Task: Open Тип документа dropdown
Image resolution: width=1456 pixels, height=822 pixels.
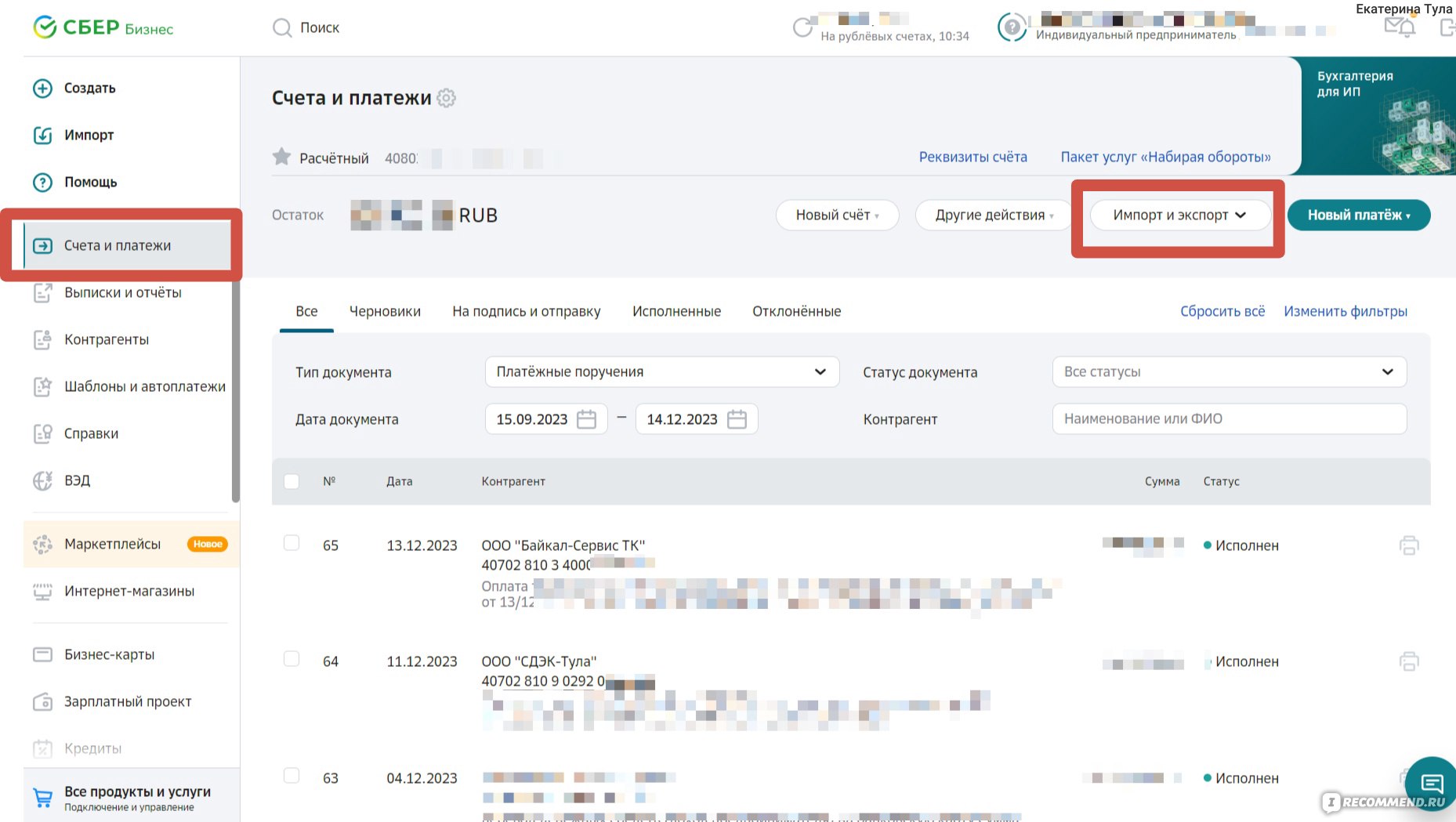Action: click(x=662, y=371)
